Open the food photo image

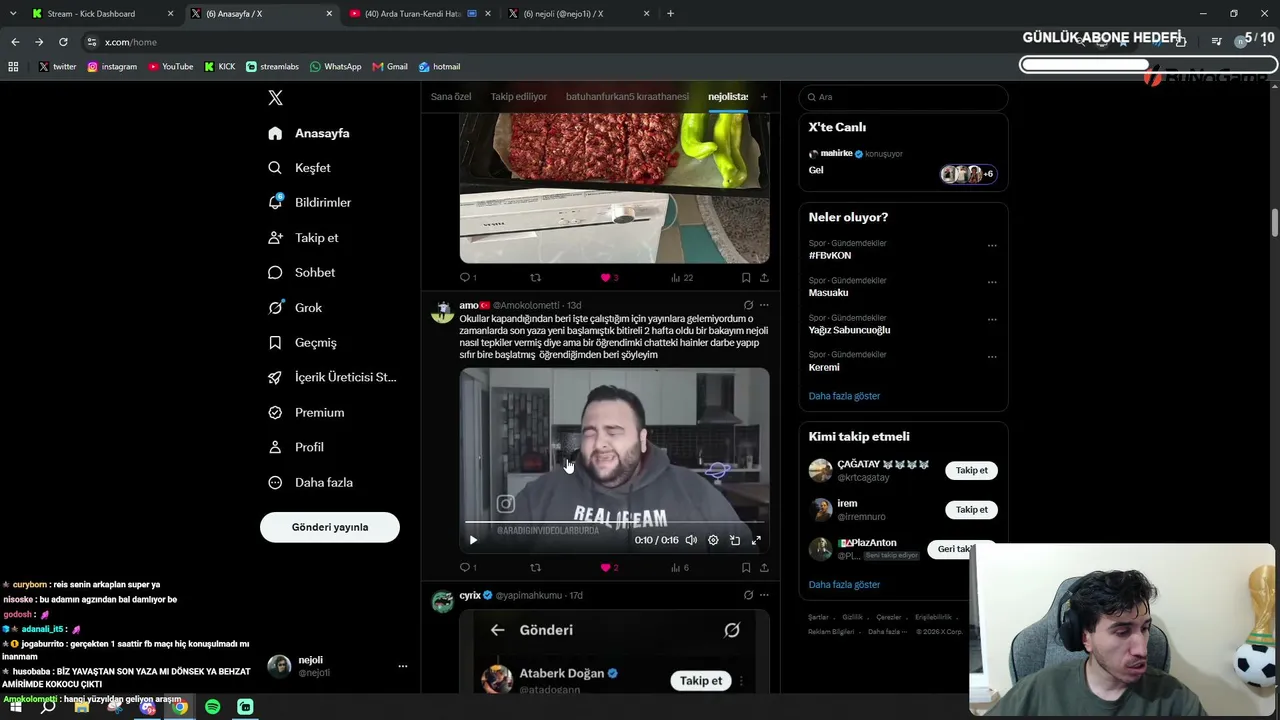[x=614, y=188]
